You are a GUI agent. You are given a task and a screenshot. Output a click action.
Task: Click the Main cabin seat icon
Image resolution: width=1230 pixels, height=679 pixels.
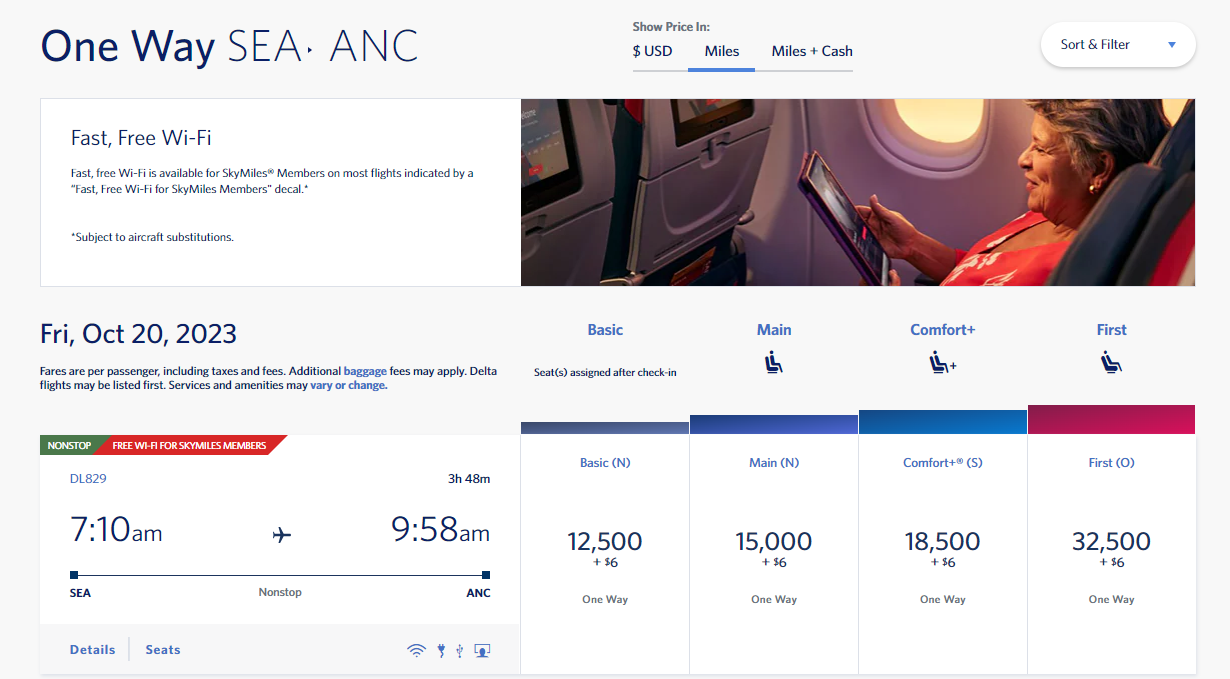(773, 364)
